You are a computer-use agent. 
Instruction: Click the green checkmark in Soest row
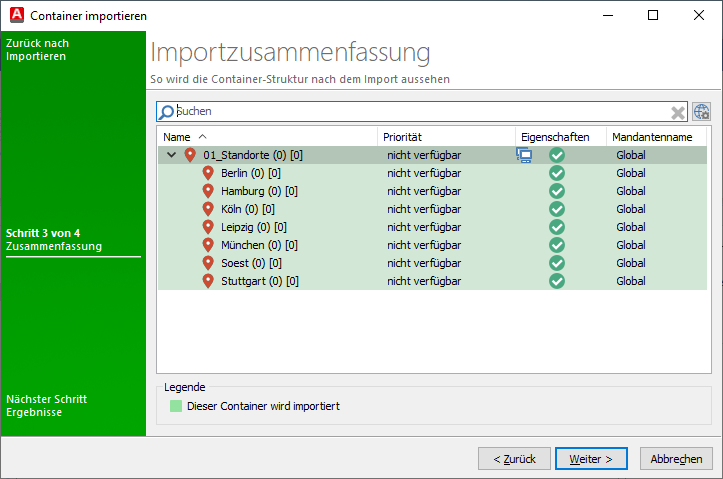click(x=557, y=263)
